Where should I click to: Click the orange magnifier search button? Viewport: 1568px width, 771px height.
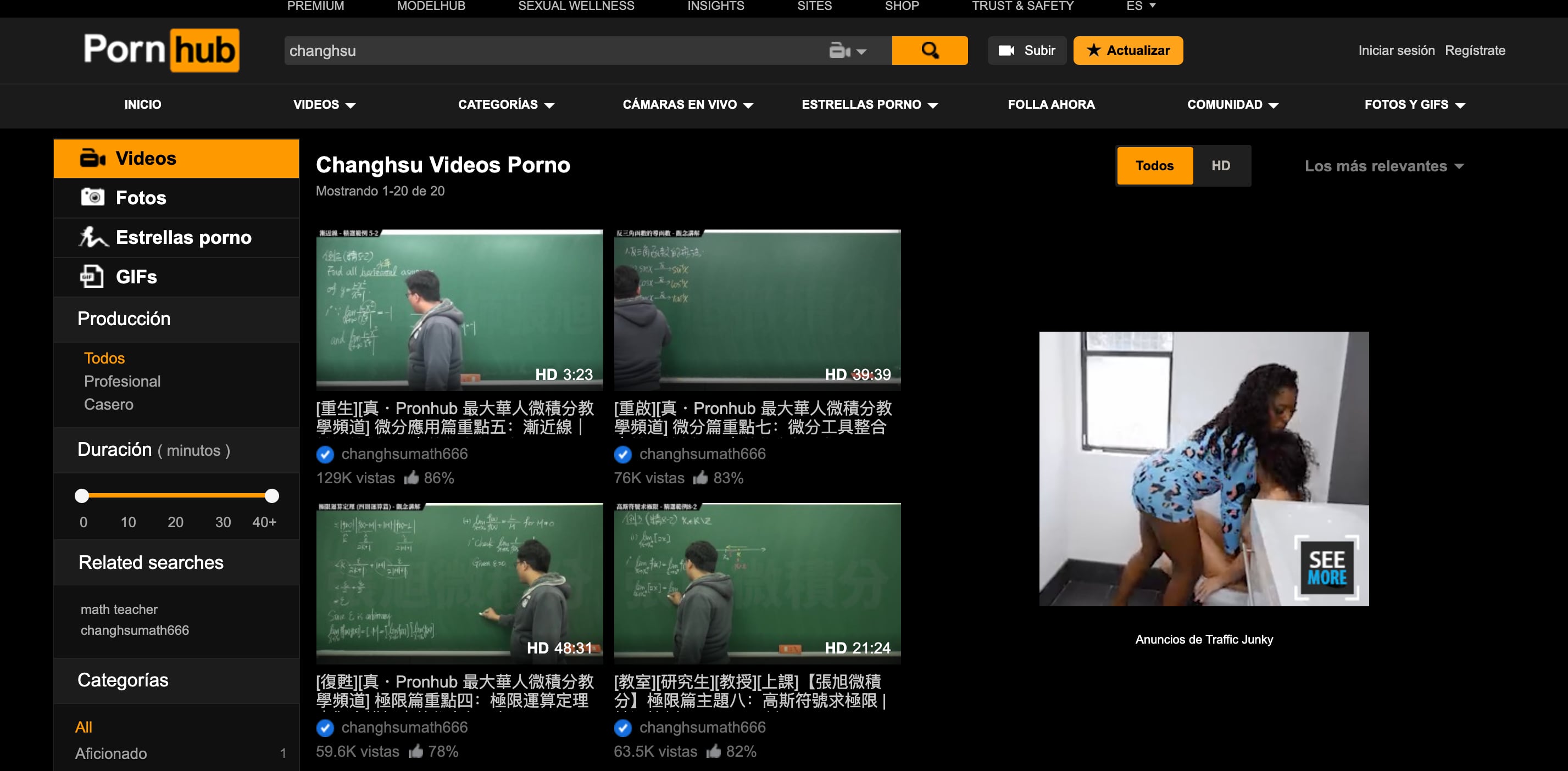[929, 51]
